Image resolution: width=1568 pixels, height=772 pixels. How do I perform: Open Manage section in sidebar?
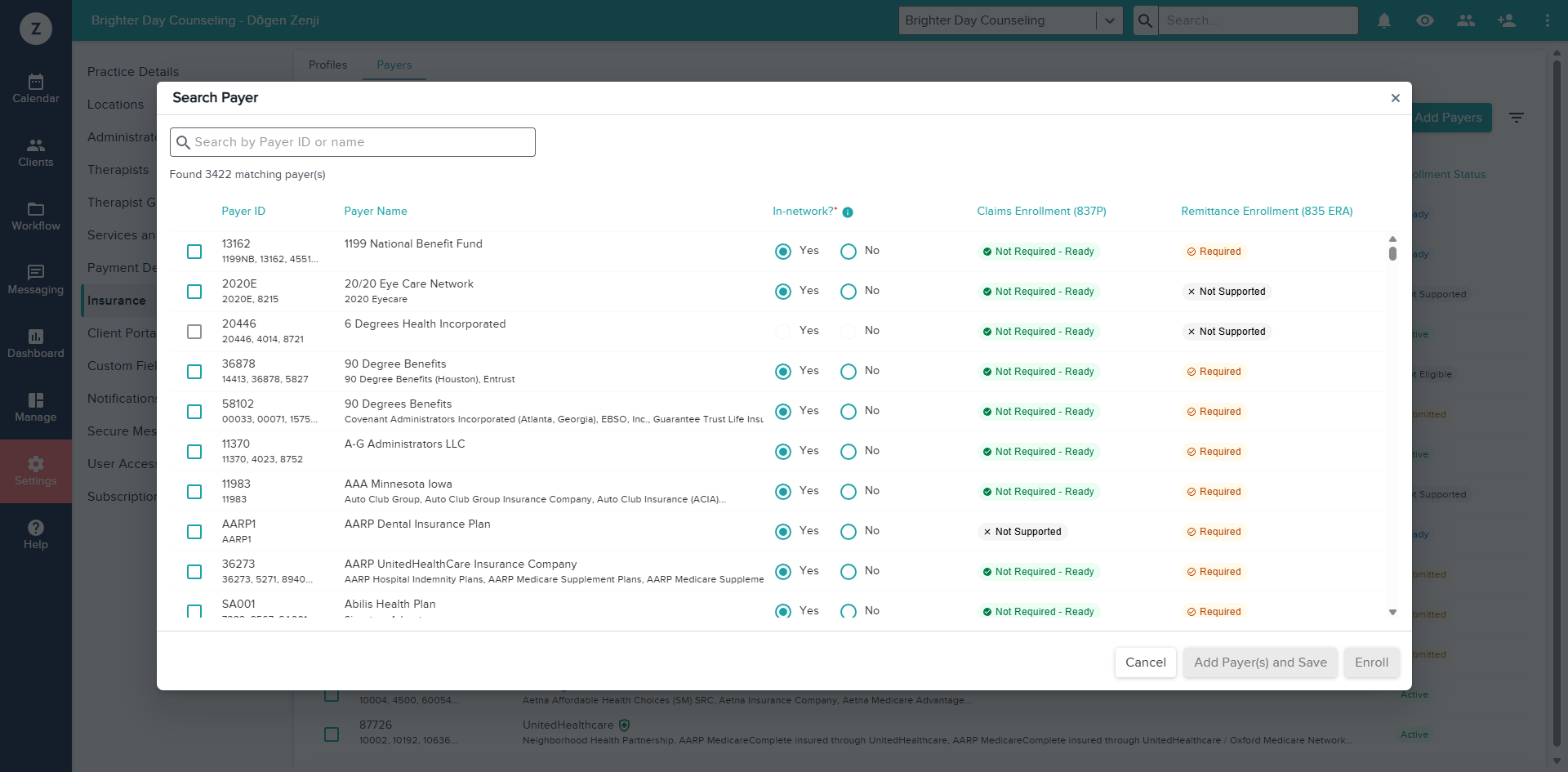[x=36, y=408]
